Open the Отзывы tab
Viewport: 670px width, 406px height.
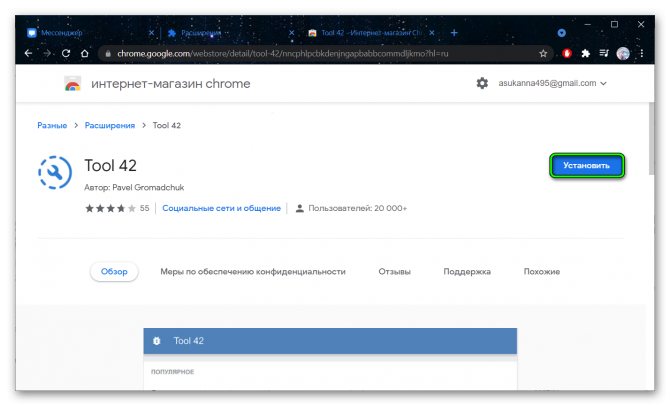click(x=394, y=271)
